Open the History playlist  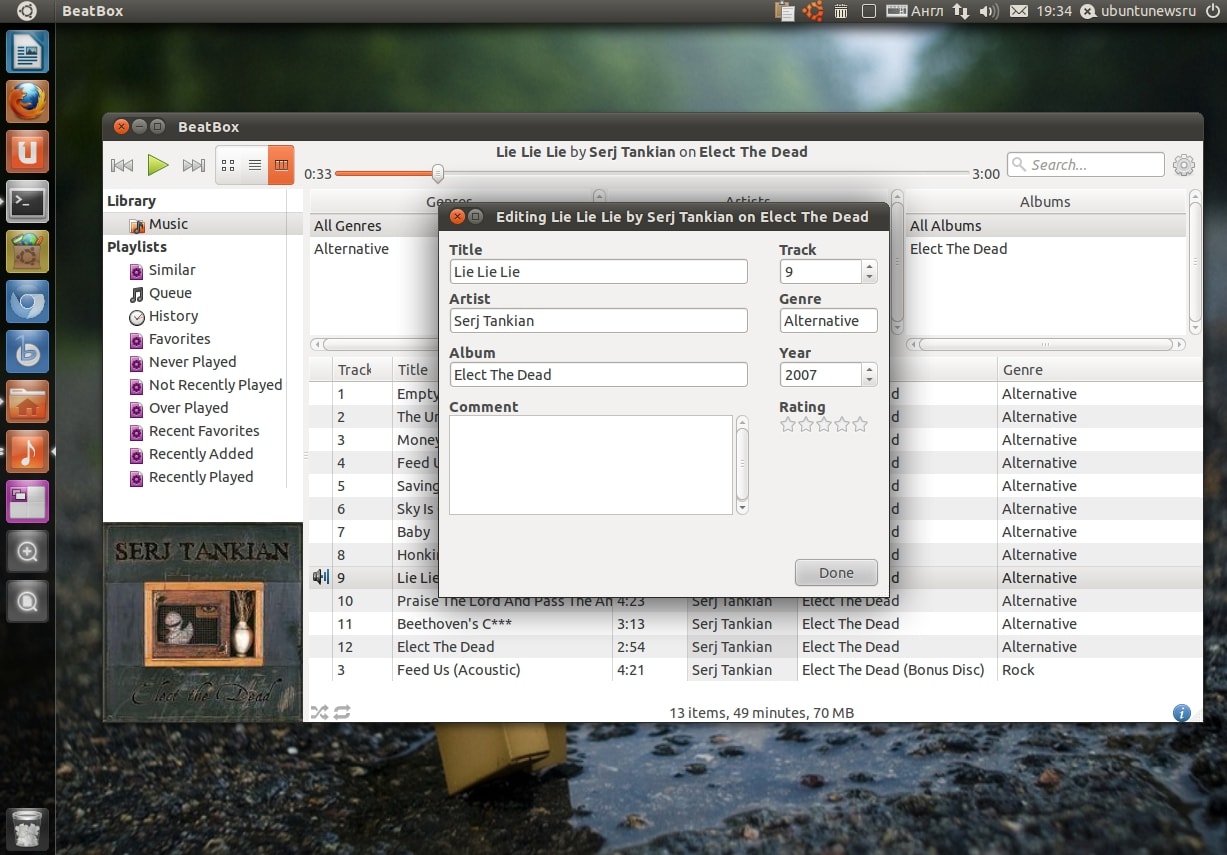173,316
